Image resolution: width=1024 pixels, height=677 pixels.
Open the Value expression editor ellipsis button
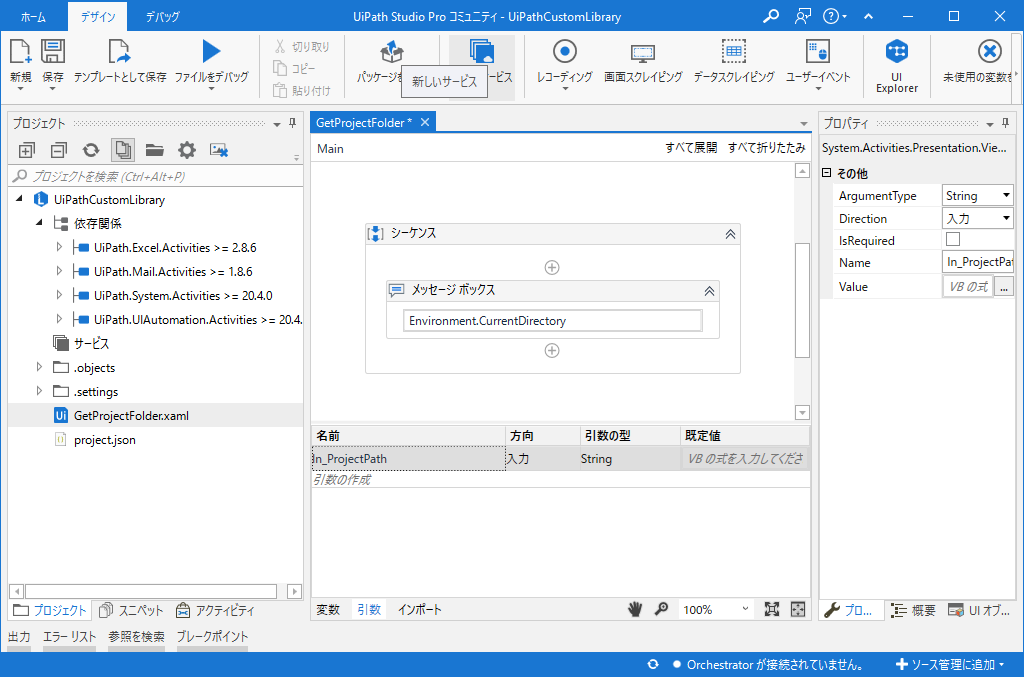point(1004,287)
